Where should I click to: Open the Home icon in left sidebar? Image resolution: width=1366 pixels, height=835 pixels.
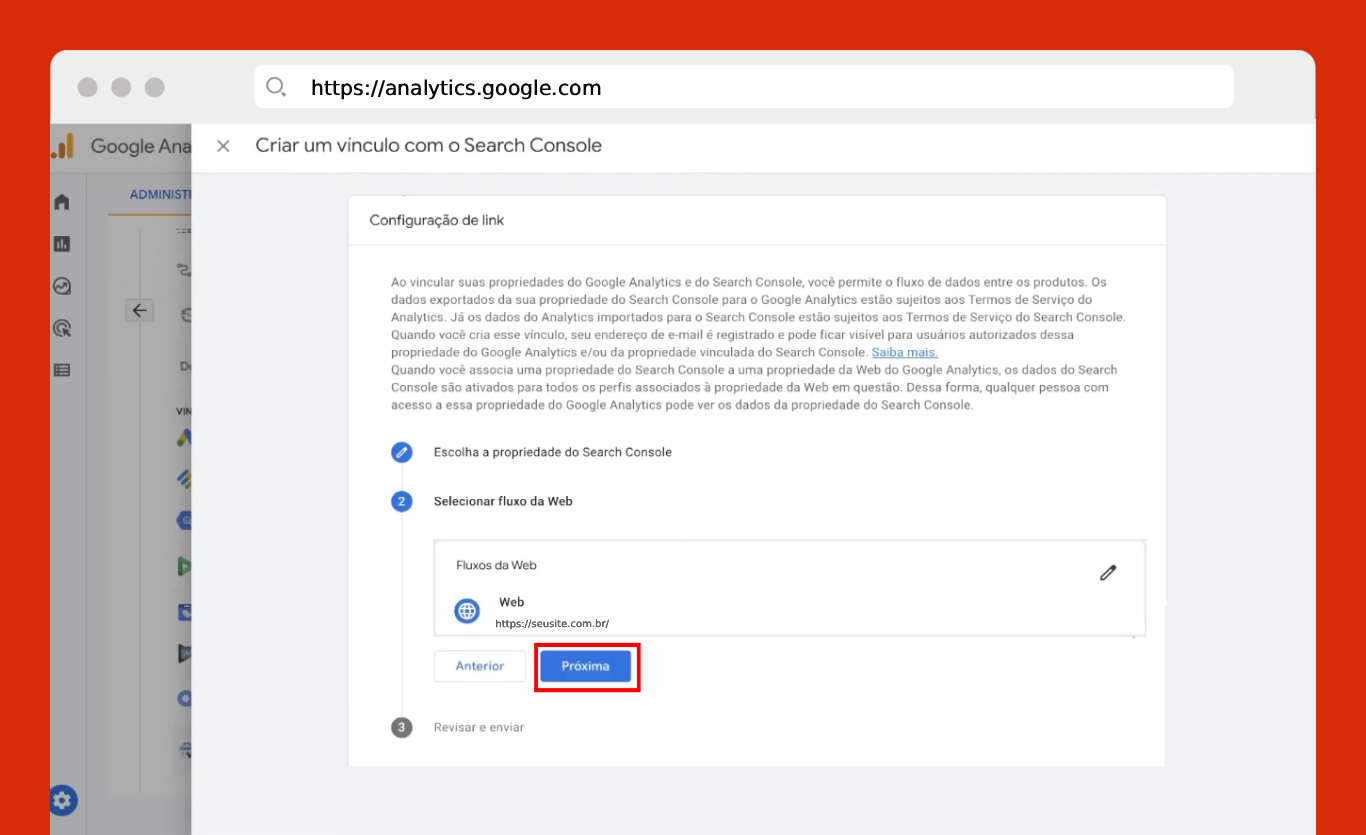point(62,202)
